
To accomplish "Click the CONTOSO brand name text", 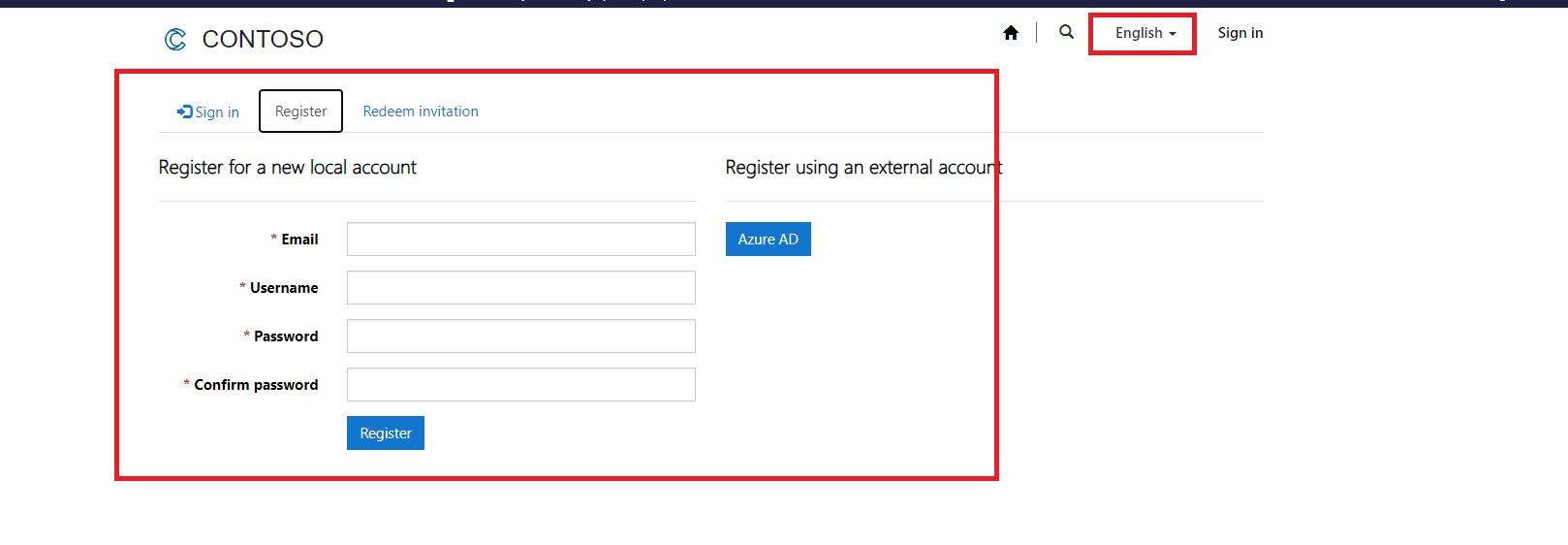I will 263,39.
